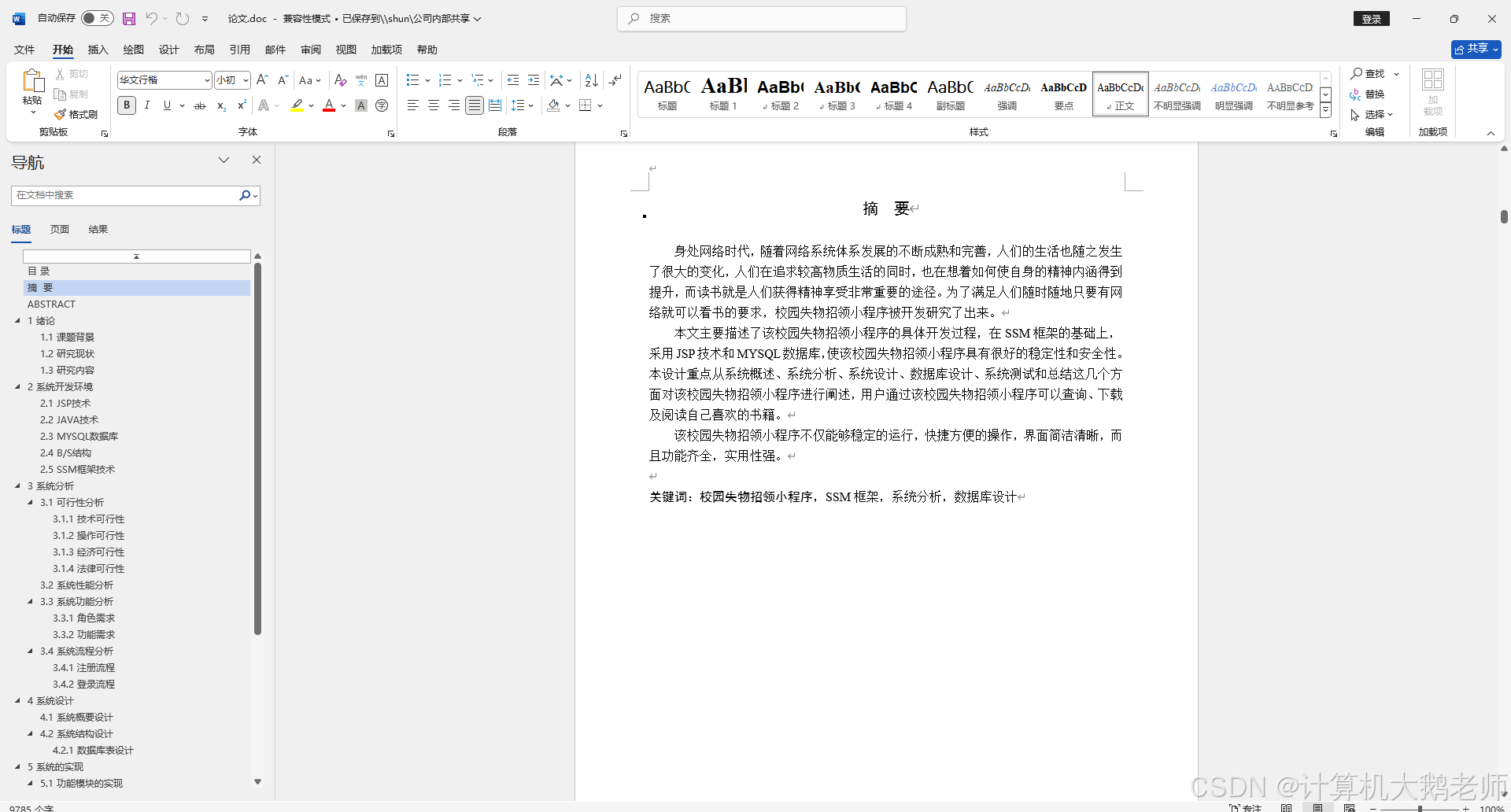Screen dimensions: 1511x812
Task: Click the sort icon in the Paragraph group
Action: (x=590, y=79)
